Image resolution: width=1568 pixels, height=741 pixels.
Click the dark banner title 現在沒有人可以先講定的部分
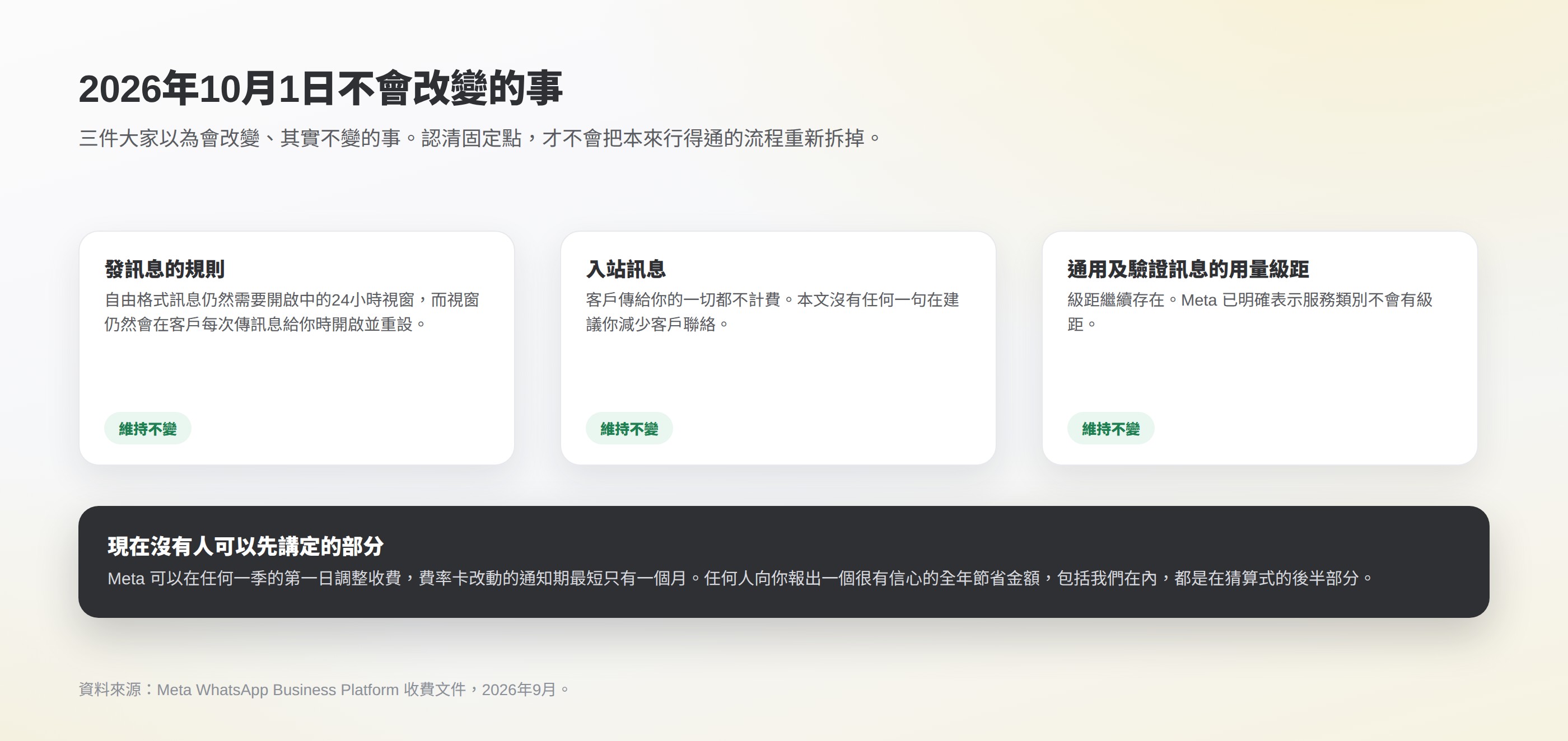[245, 546]
